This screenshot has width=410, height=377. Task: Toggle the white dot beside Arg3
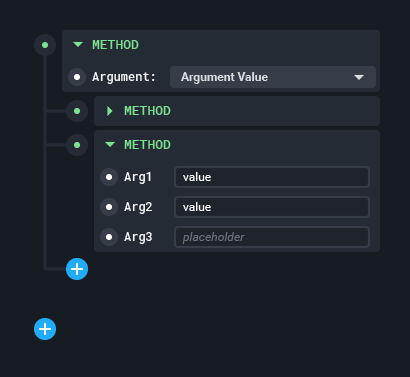click(109, 237)
